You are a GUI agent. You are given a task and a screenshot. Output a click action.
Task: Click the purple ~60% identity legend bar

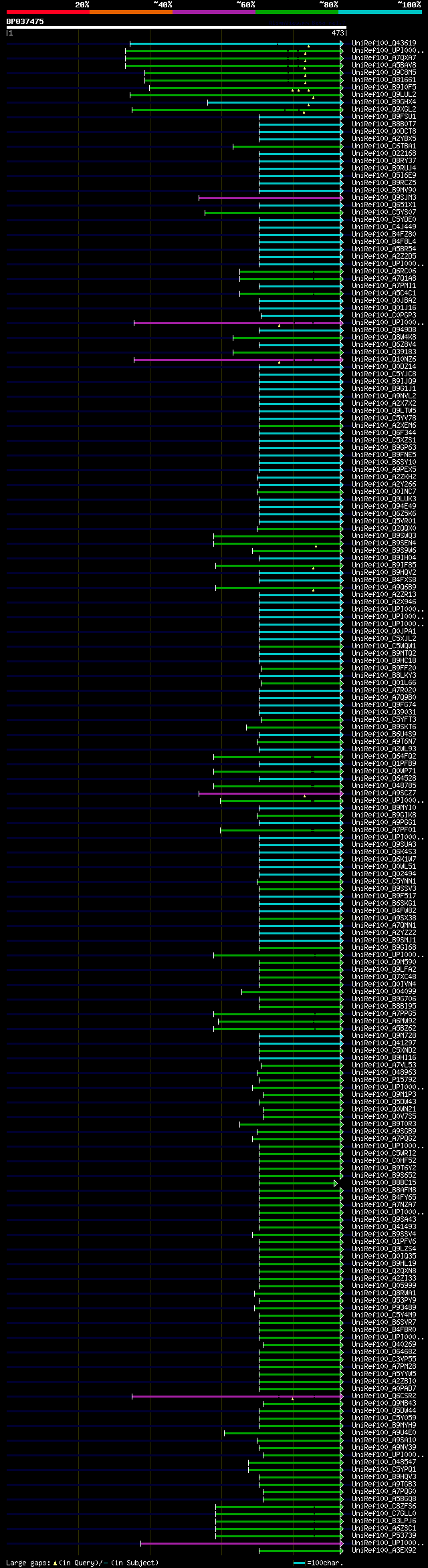[214, 12]
